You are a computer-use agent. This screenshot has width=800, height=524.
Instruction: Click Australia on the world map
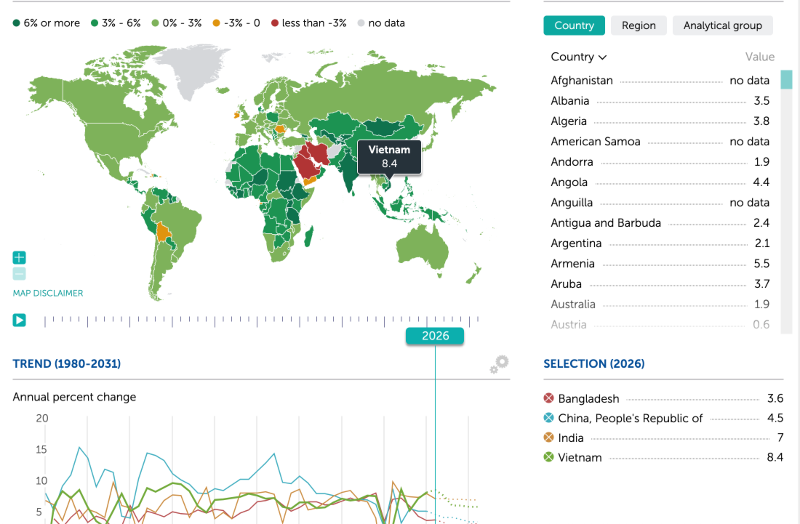[421, 247]
